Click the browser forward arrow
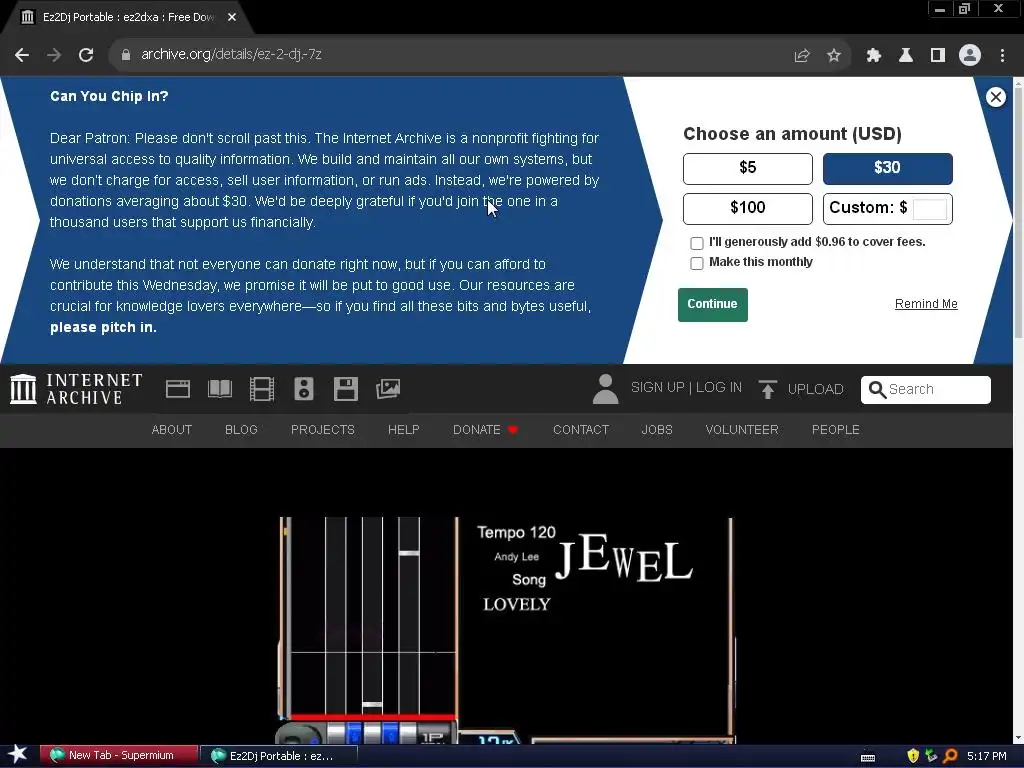 tap(54, 55)
